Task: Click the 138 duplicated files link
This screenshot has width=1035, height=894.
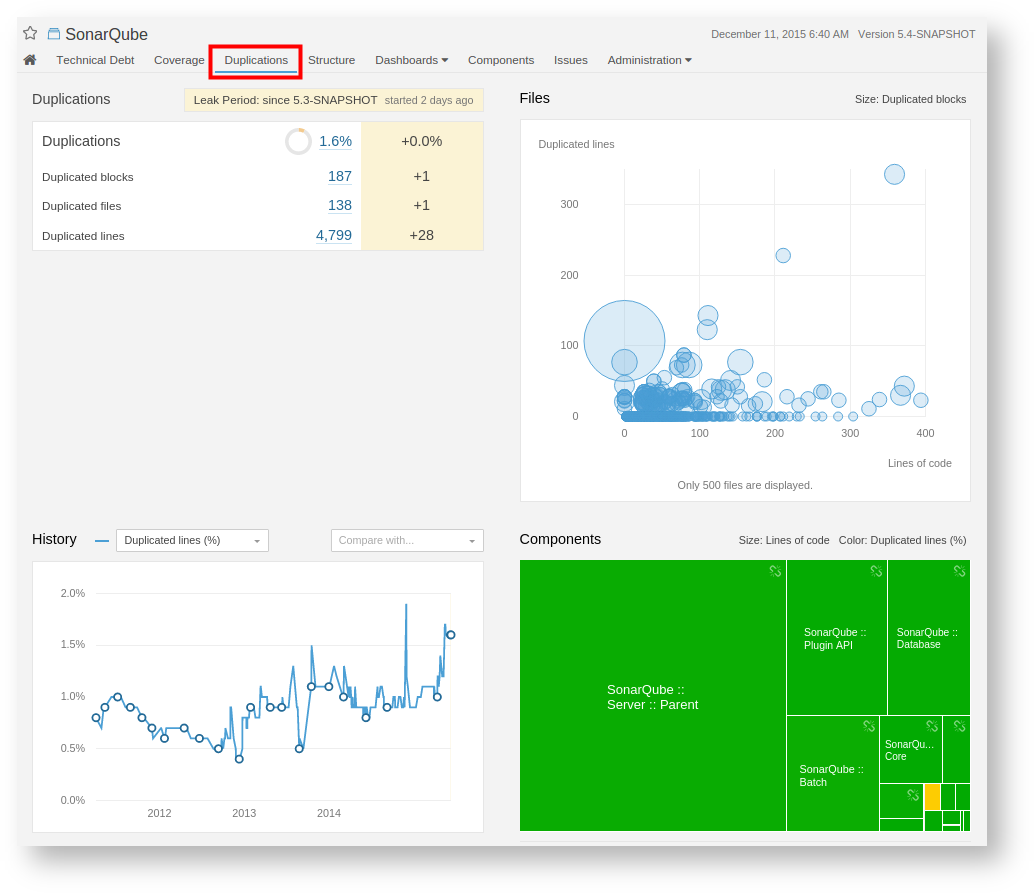Action: (340, 205)
